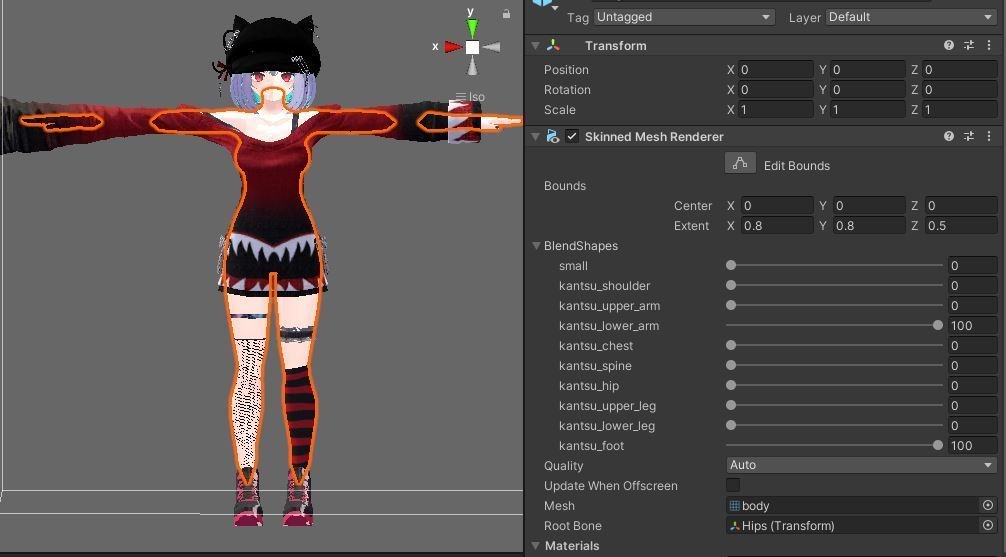Screen dimensions: 1006x557
Task: Open Transform preset selector icon
Action: [x=969, y=45]
